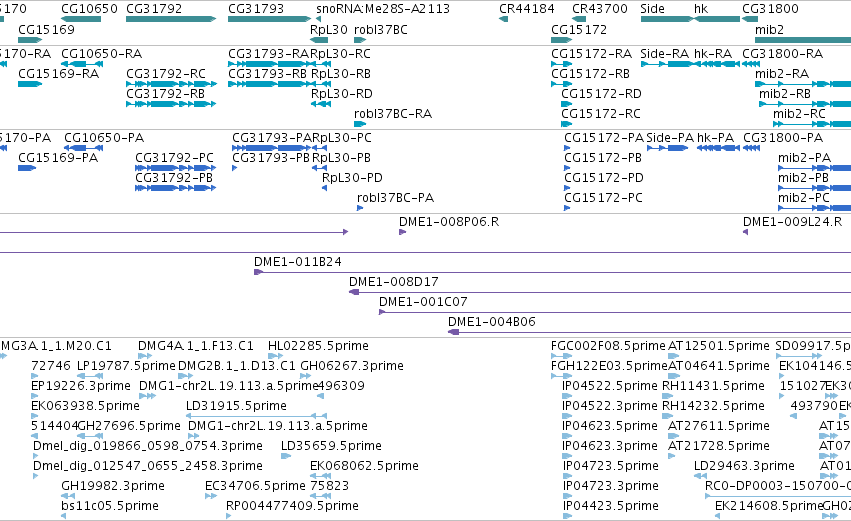This screenshot has width=851, height=521.
Task: Open transcript CG15172-RD
Action: coord(601,94)
